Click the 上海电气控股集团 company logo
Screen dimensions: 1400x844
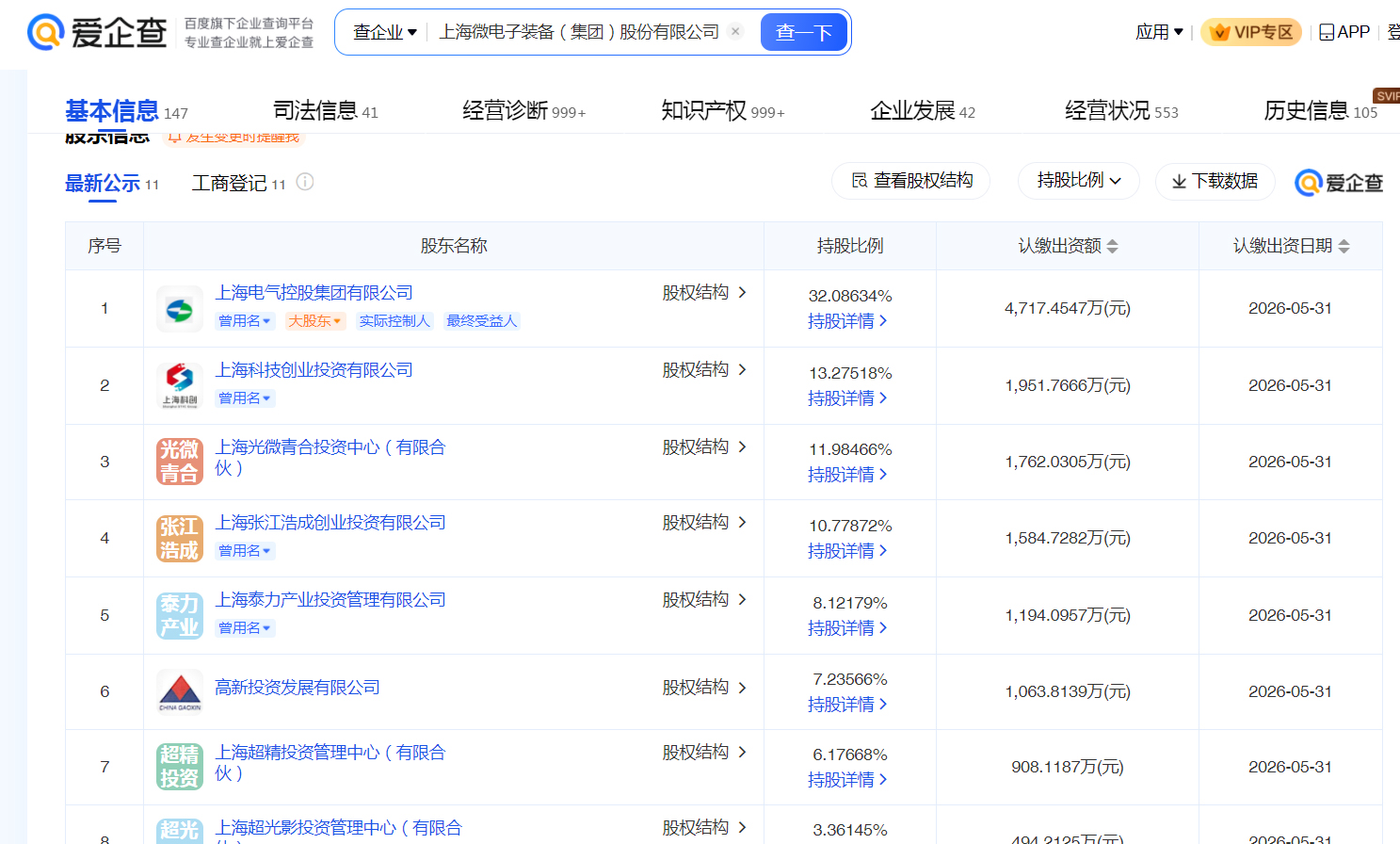click(179, 309)
